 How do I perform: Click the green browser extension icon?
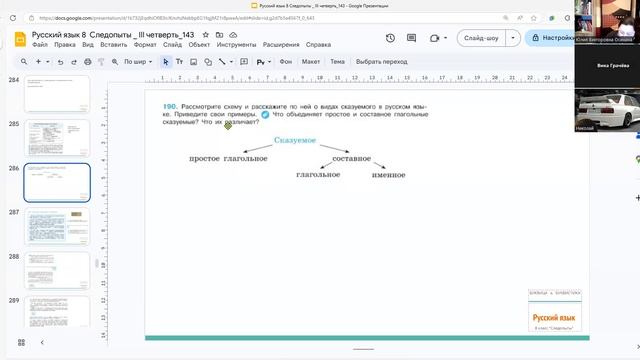click(x=552, y=18)
